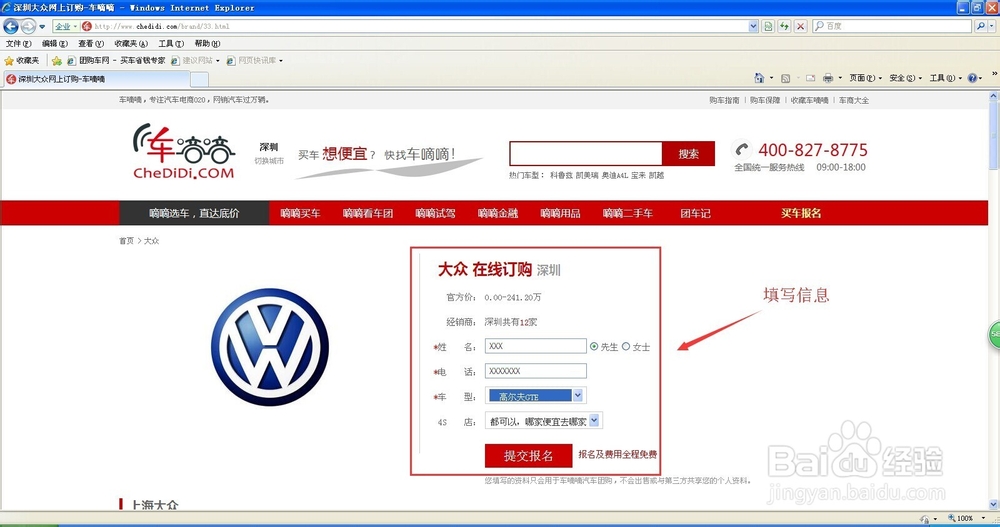Open the 100% zoom level control in status bar
Image resolution: width=1000 pixels, height=527 pixels.
(x=966, y=518)
